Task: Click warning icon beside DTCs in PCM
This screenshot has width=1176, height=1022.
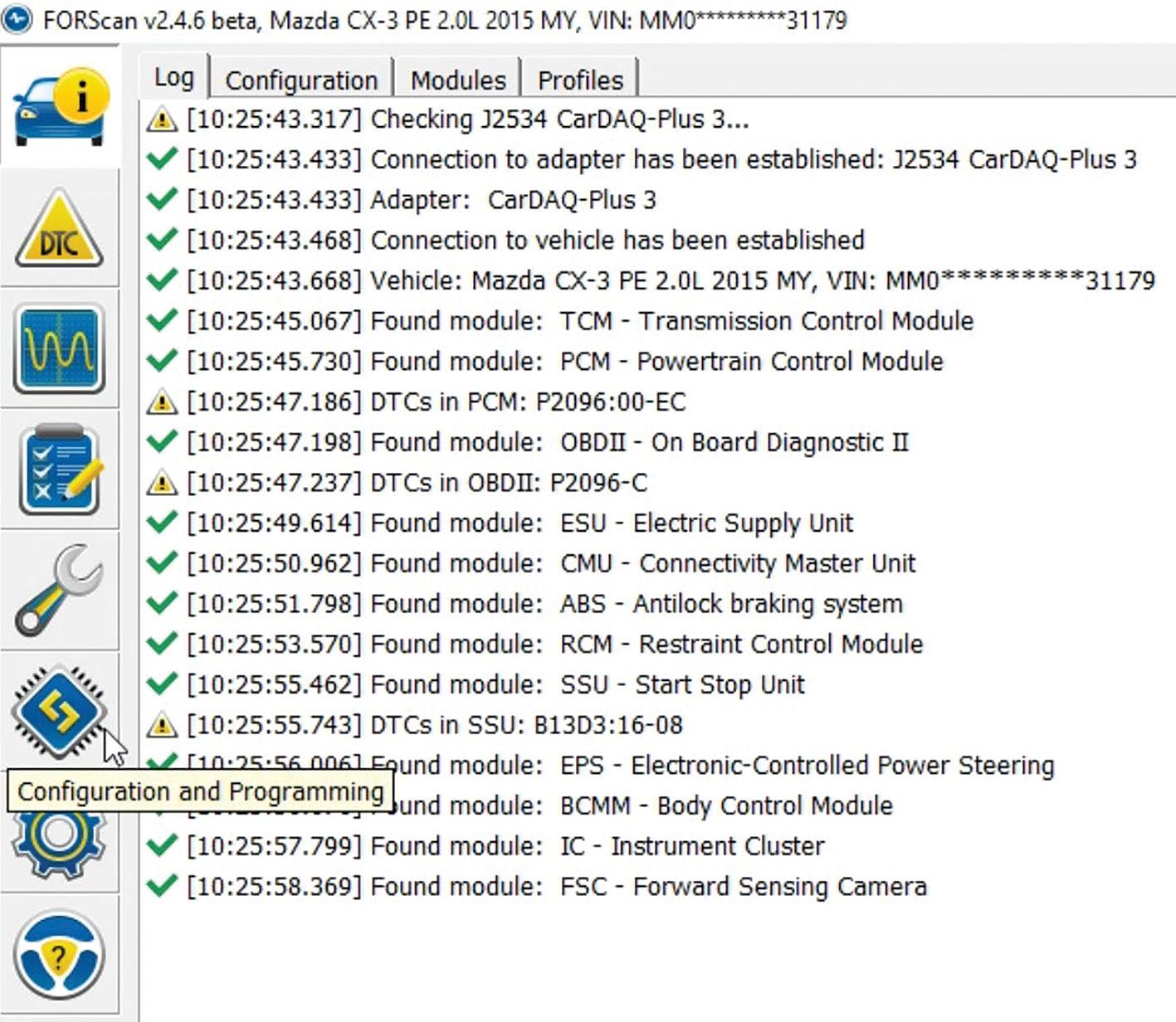Action: point(162,402)
